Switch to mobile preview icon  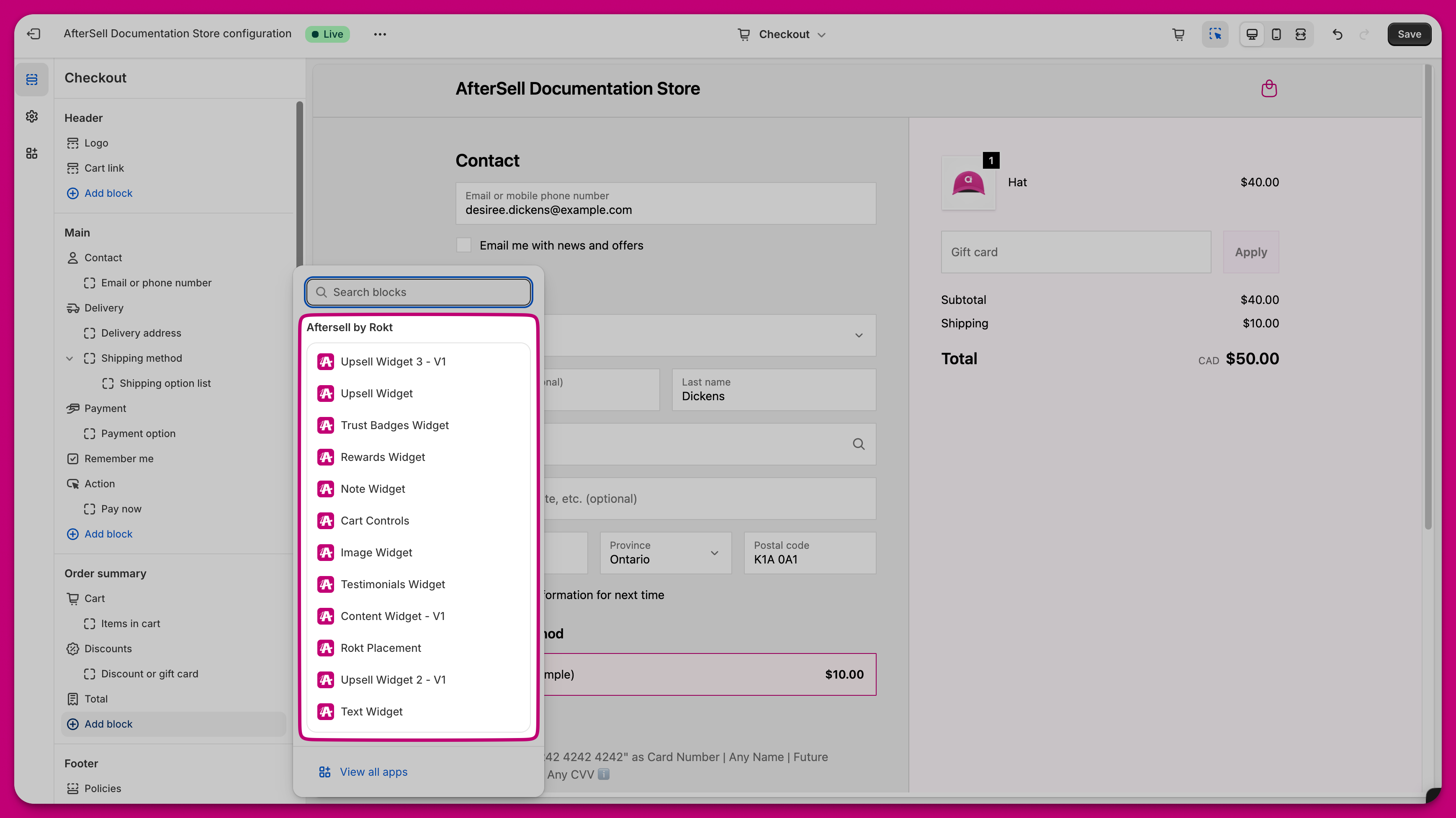1276,34
